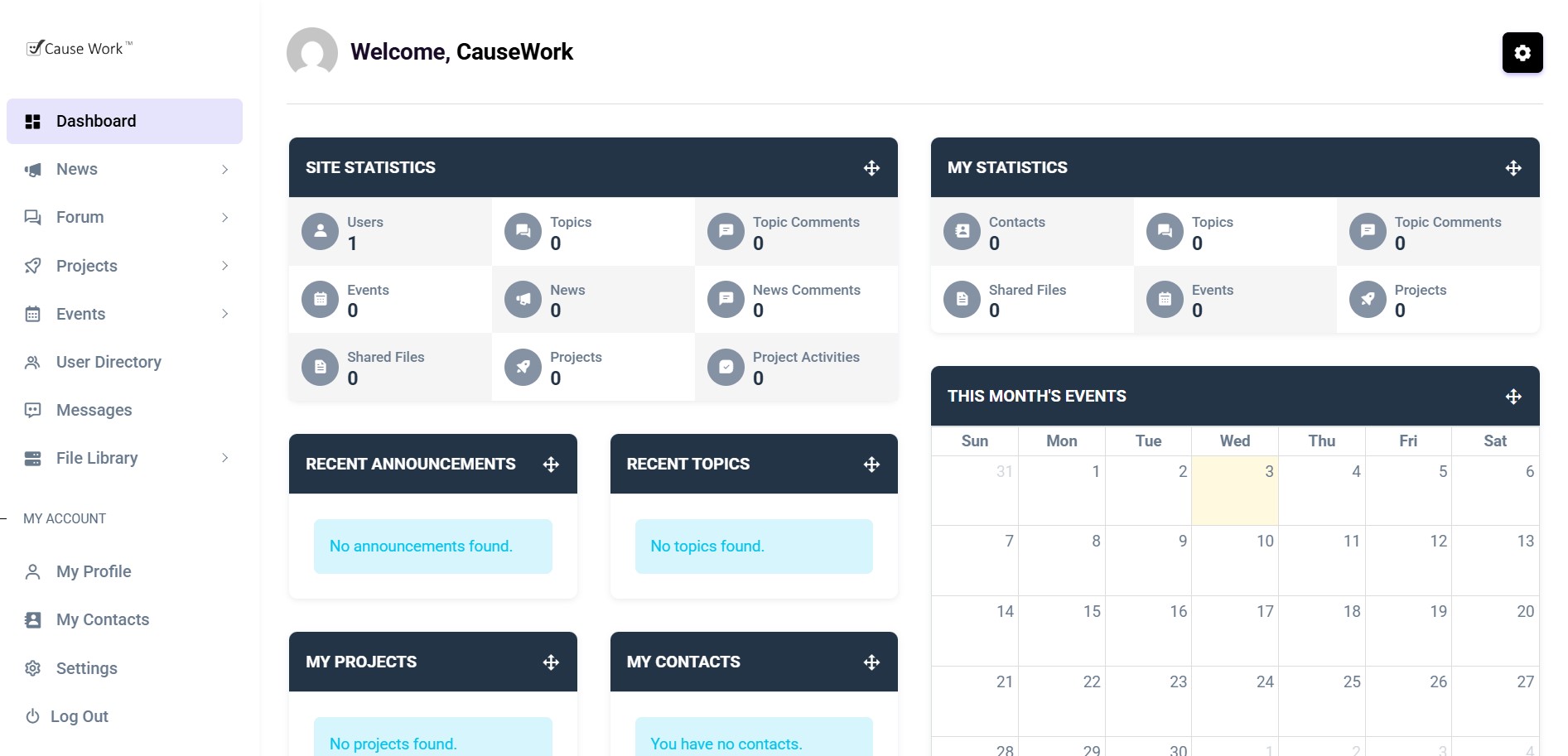Open User Directory from the sidebar

(108, 362)
